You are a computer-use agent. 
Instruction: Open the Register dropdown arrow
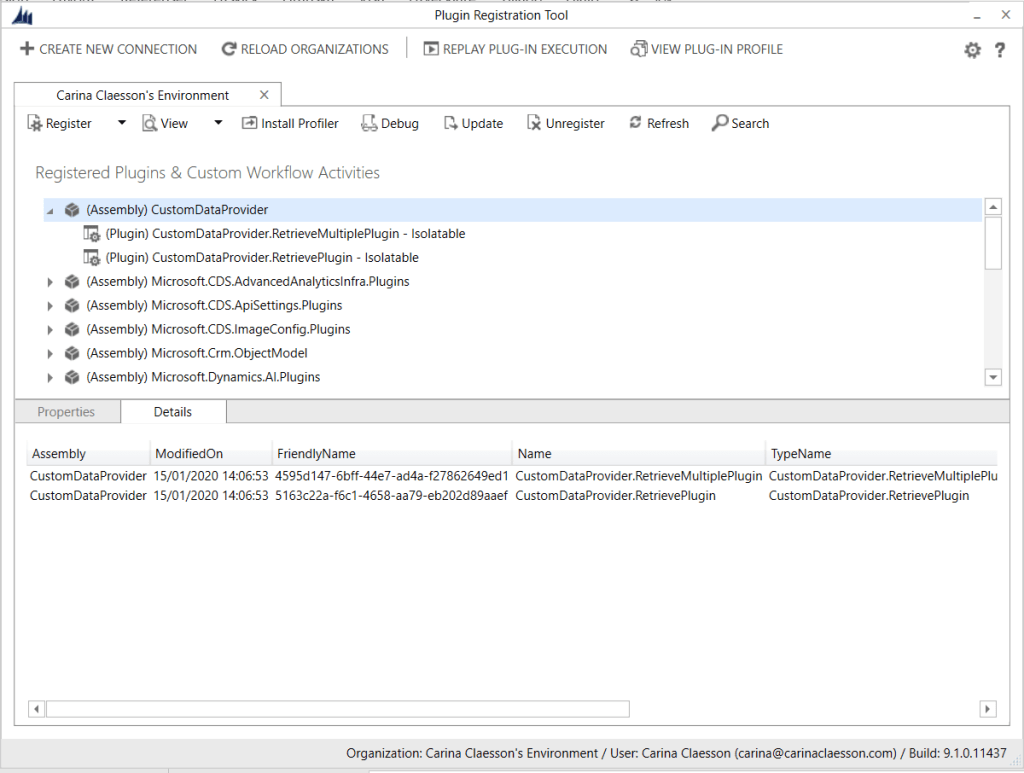(122, 123)
